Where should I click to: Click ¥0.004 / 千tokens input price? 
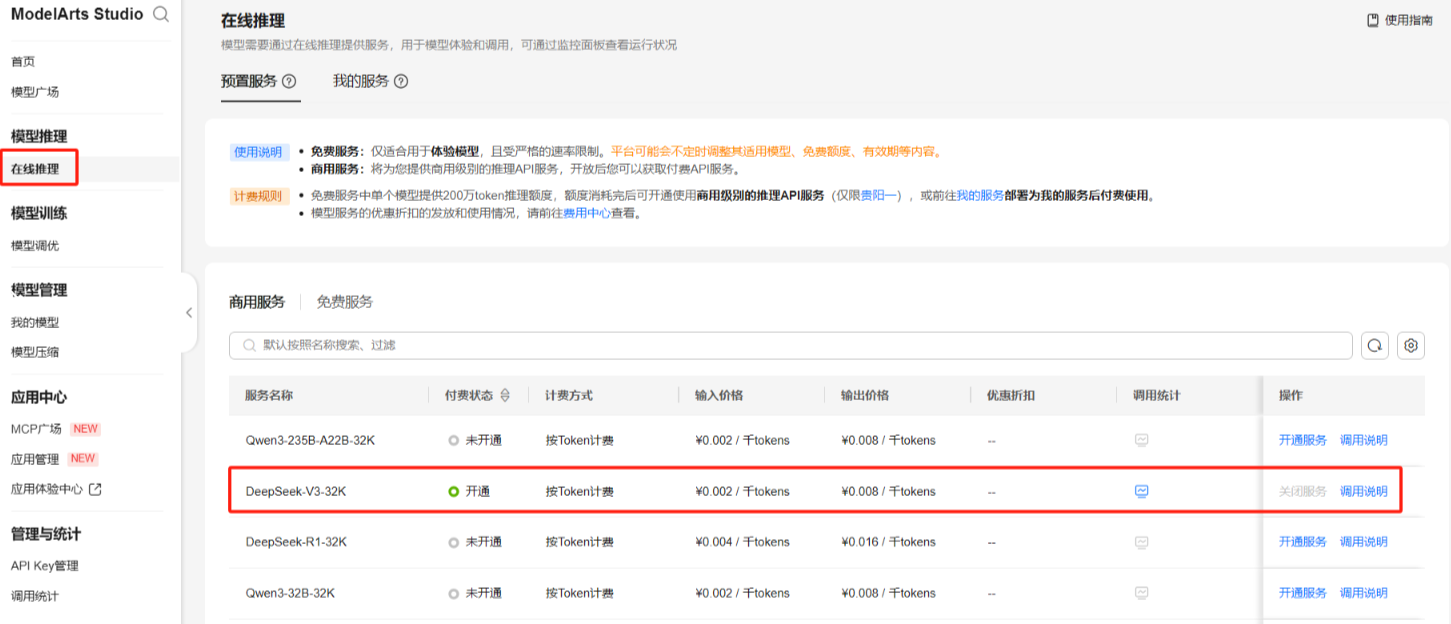pos(742,542)
